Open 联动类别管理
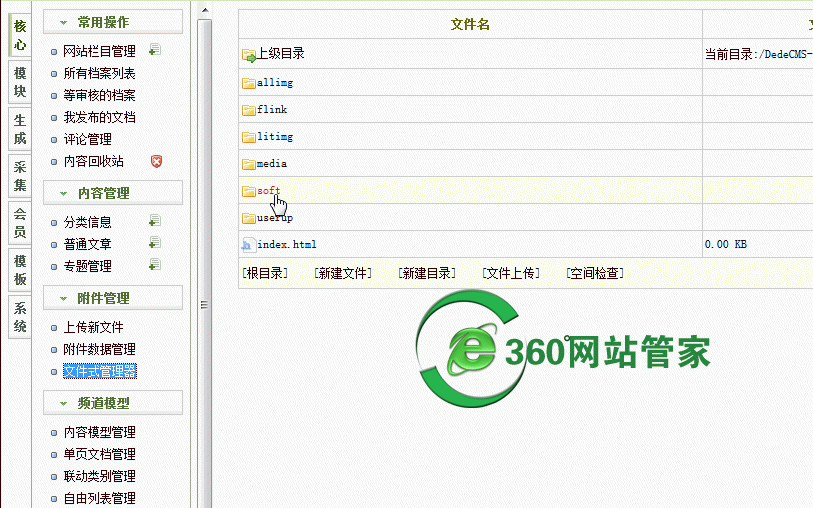813x508 pixels. tap(100, 476)
